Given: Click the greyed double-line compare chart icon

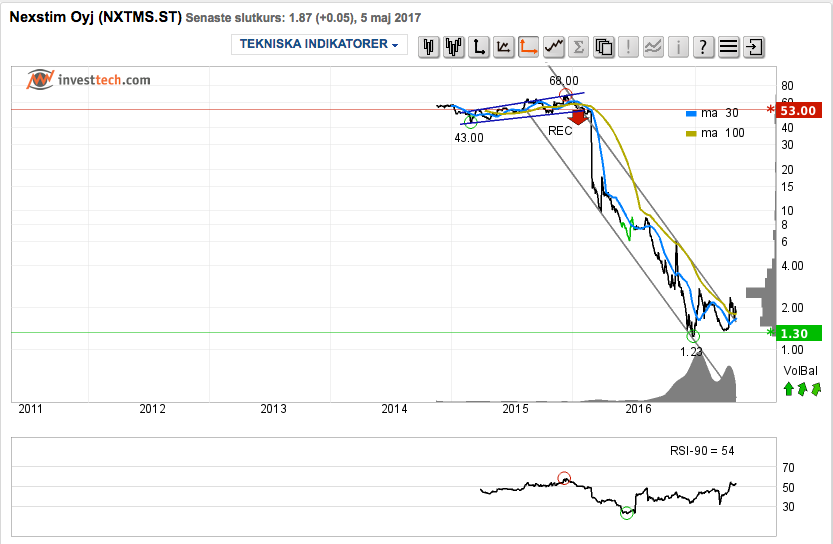Looking at the screenshot, I should (x=653, y=47).
